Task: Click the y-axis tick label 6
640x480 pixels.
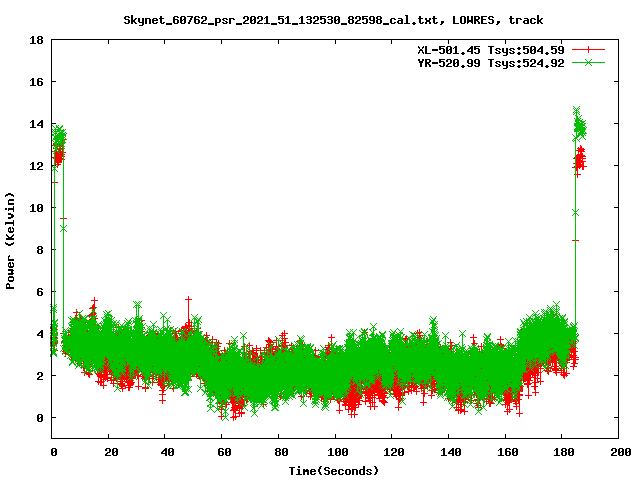Action: [40, 292]
